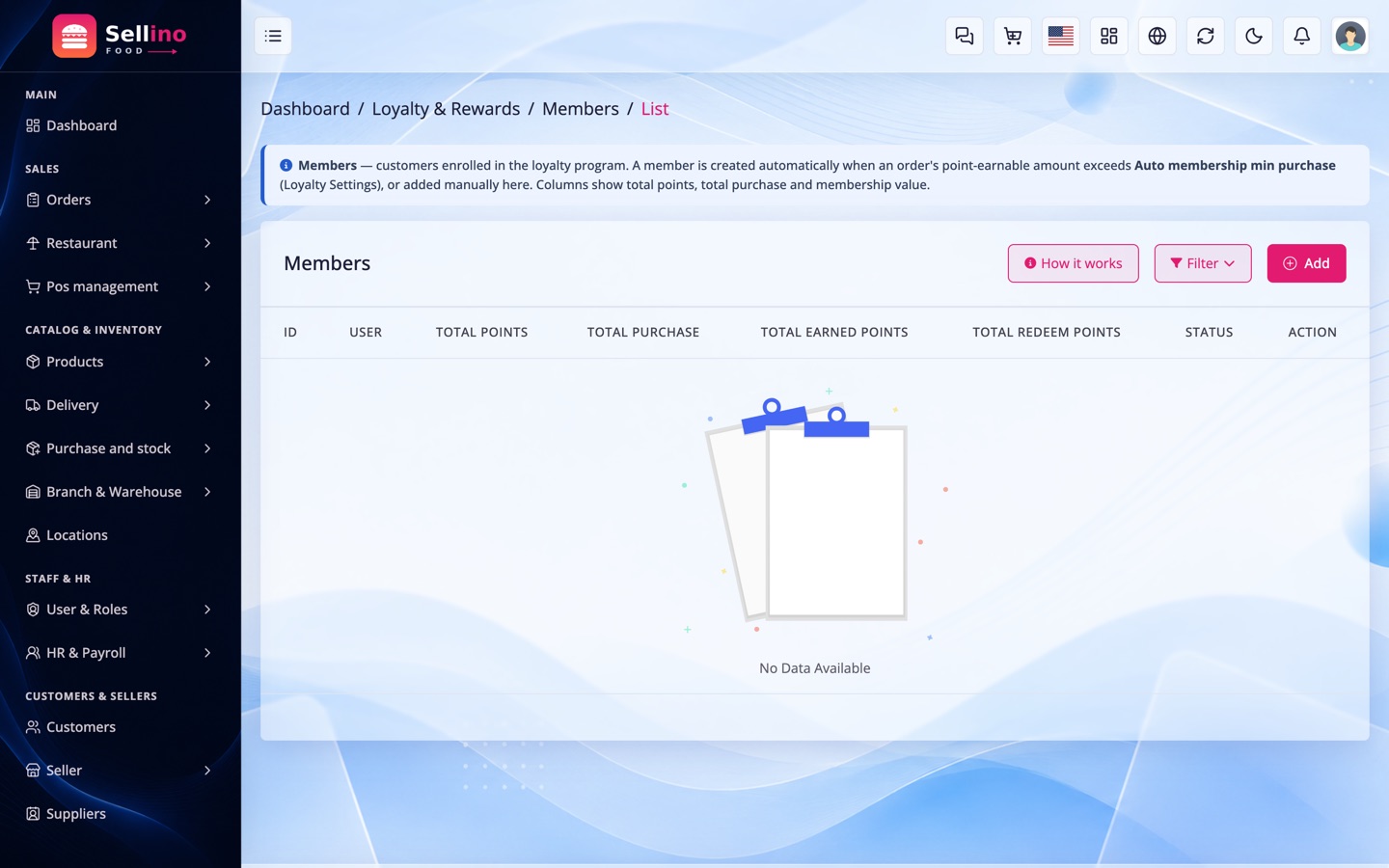Screen dimensions: 1389x868
Task: Expand User & Roles menu
Action: coord(120,610)
